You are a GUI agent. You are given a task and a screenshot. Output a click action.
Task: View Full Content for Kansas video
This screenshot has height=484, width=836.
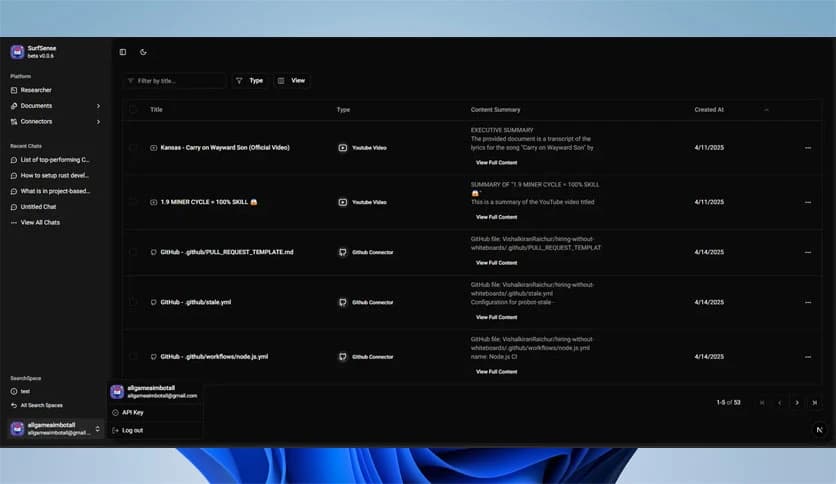[x=496, y=163]
